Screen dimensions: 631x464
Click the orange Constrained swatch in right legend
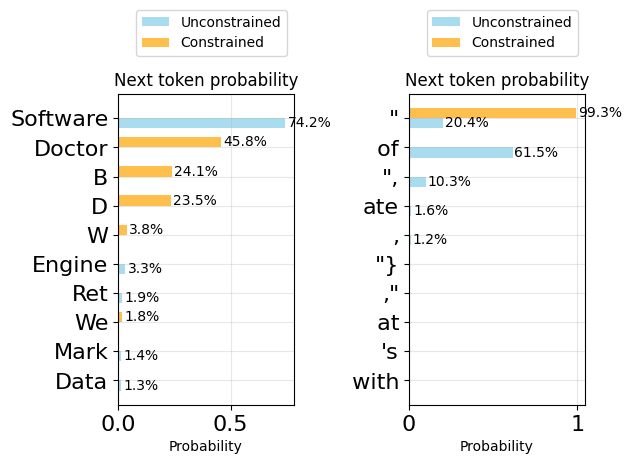(445, 42)
